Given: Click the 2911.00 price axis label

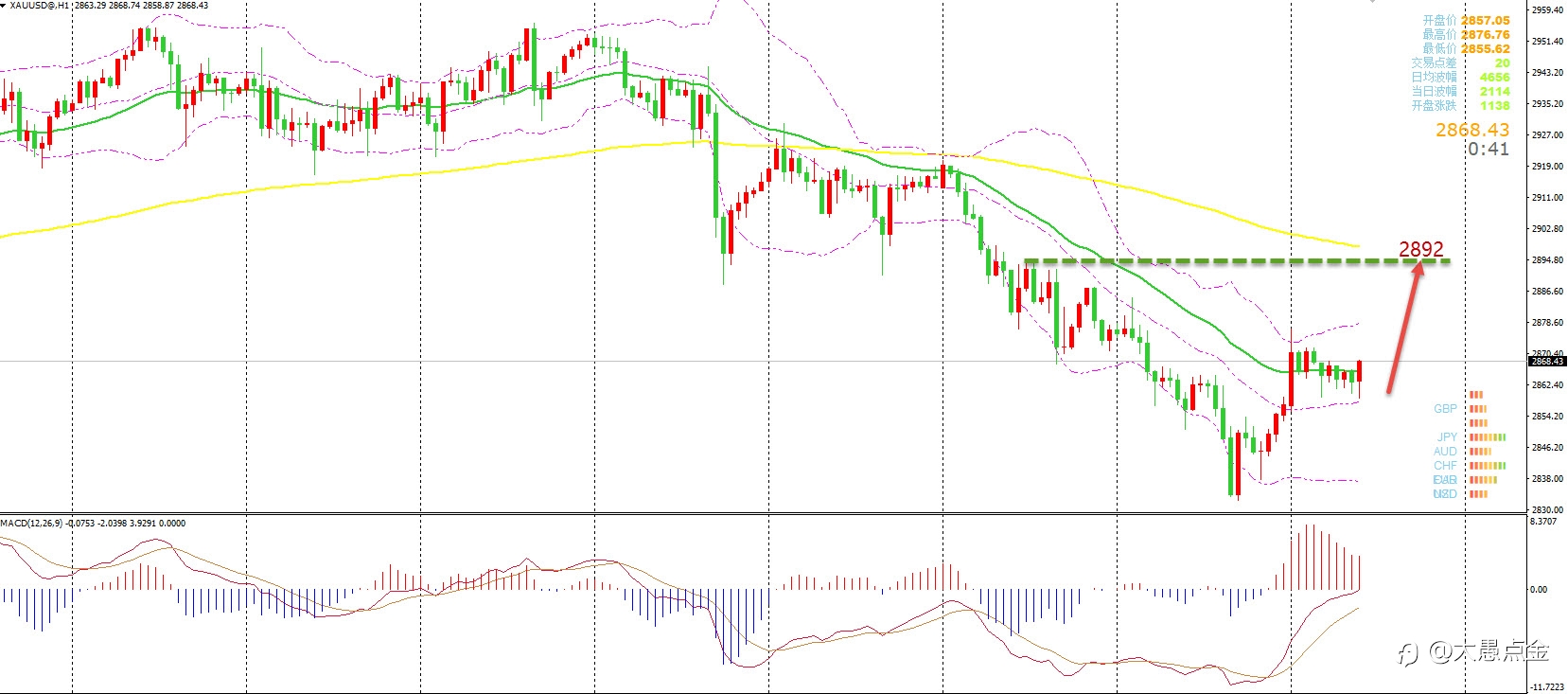Looking at the screenshot, I should pyautogui.click(x=1546, y=198).
